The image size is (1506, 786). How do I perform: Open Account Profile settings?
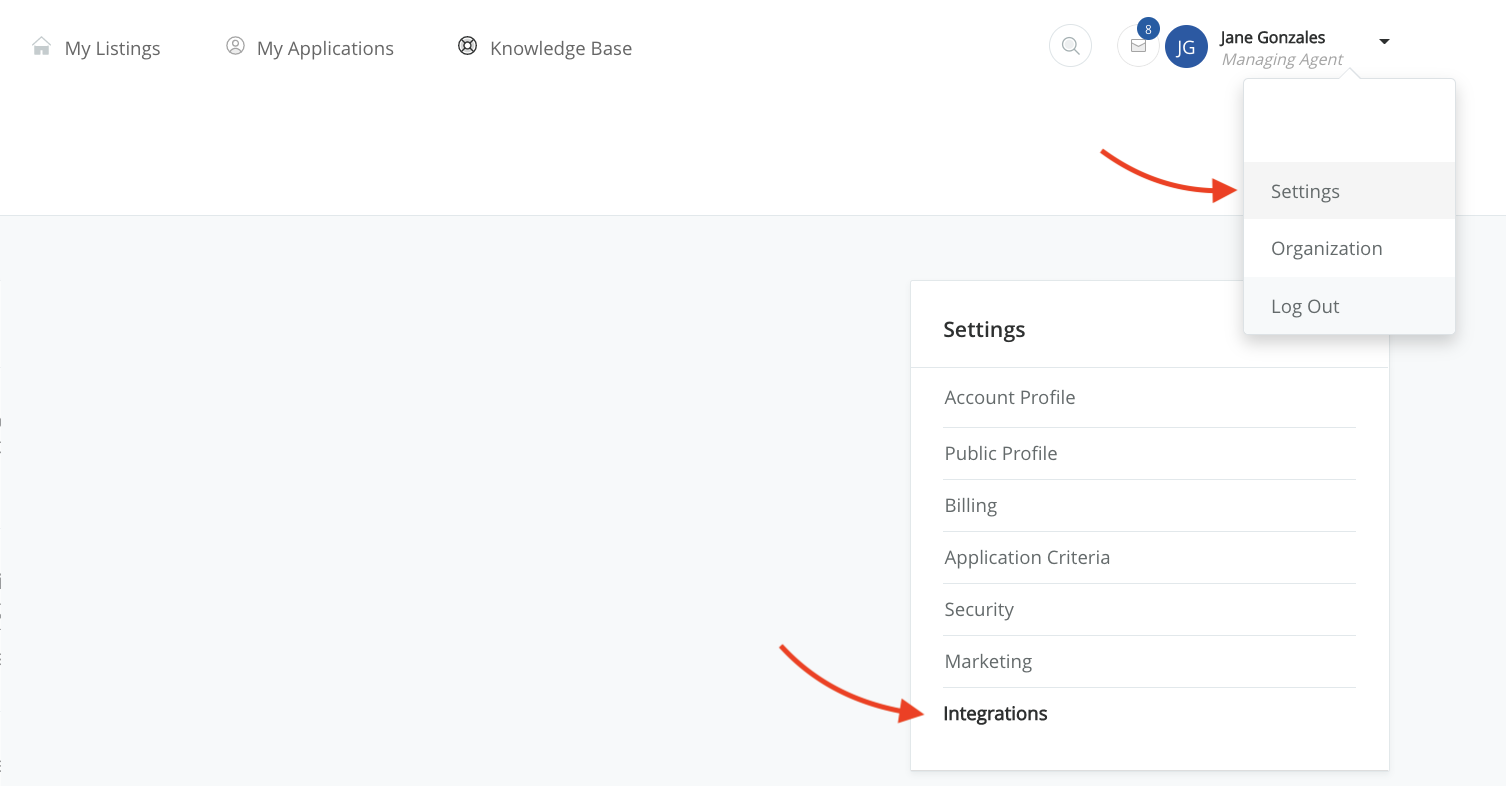coord(1009,397)
